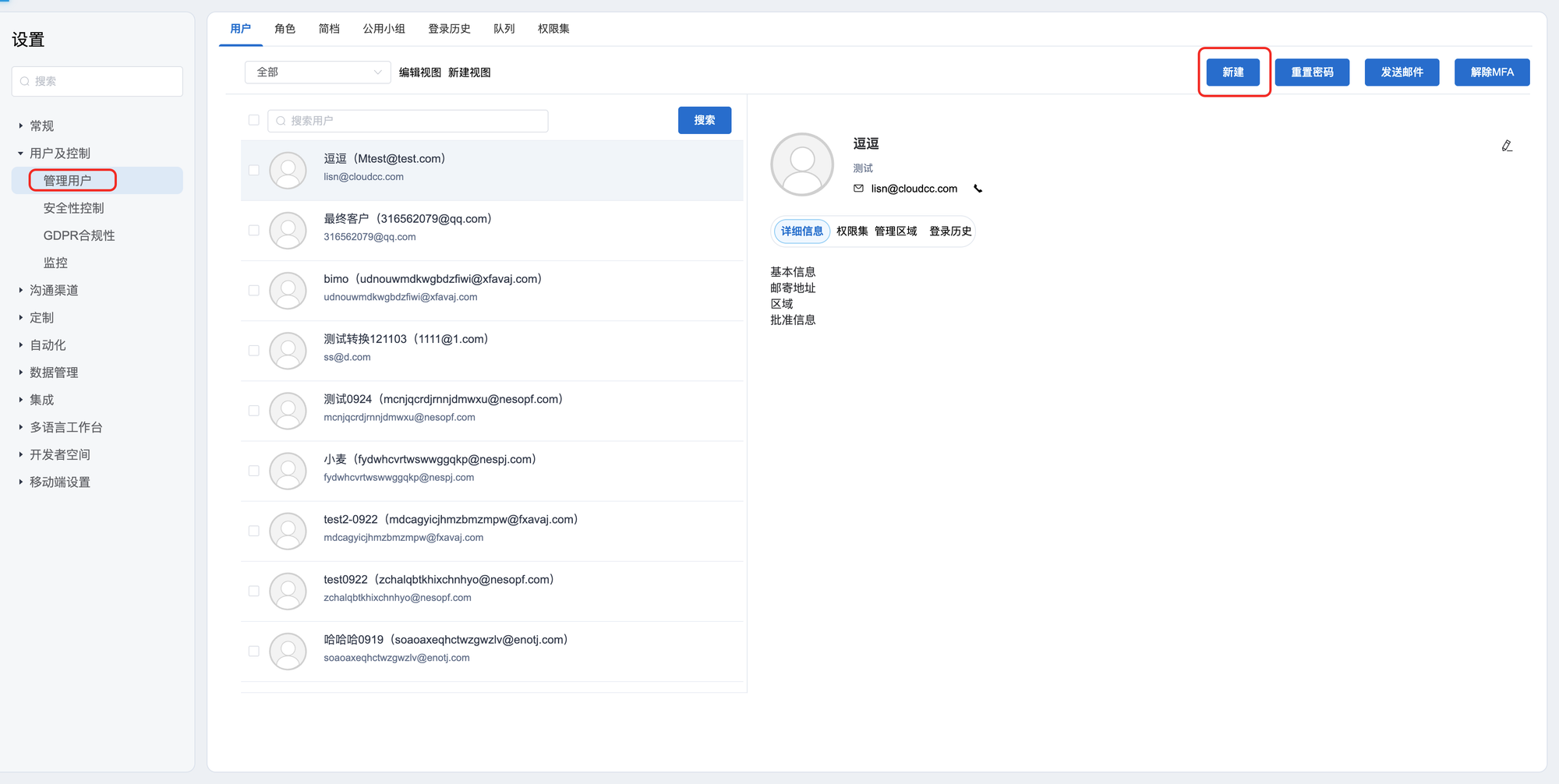Click the 重置密码 button
Screen dimensions: 1559x784
click(x=1312, y=72)
